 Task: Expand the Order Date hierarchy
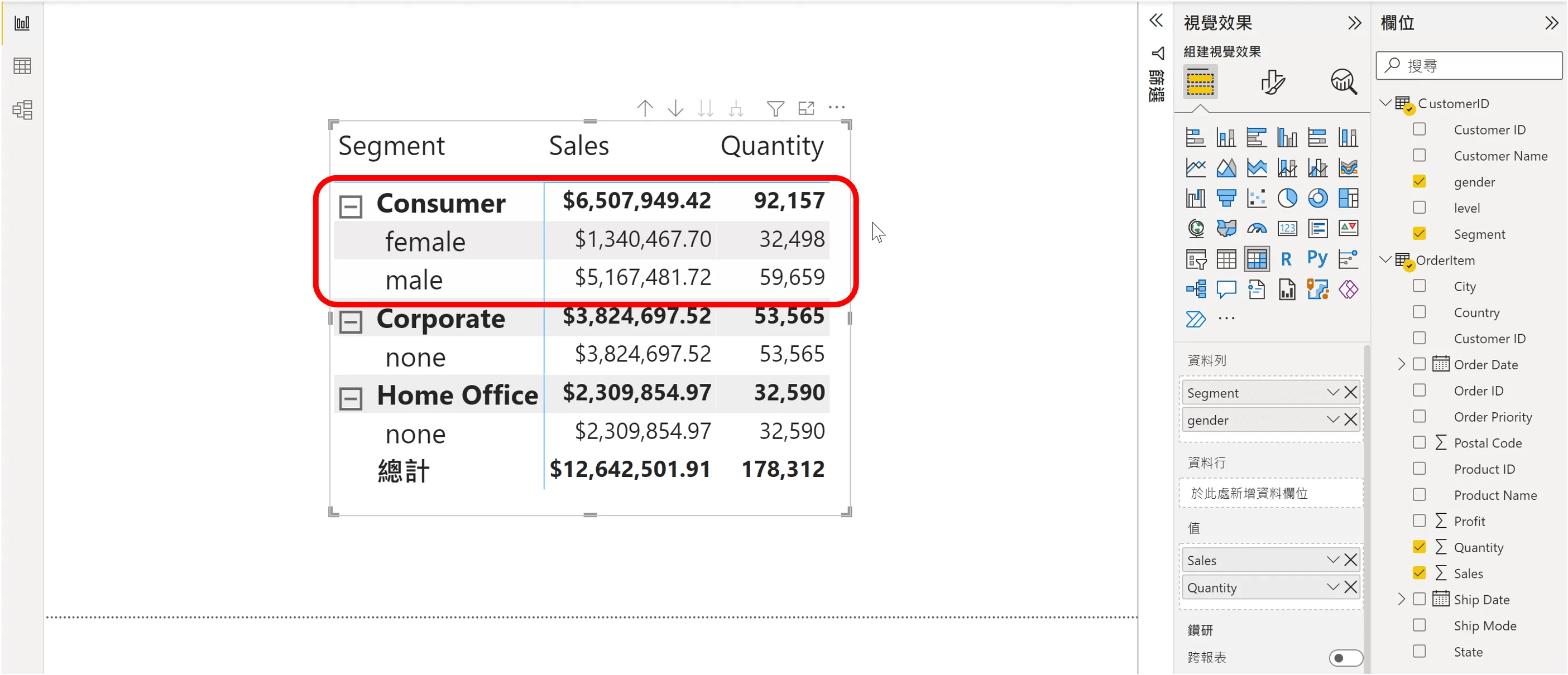(x=1402, y=364)
